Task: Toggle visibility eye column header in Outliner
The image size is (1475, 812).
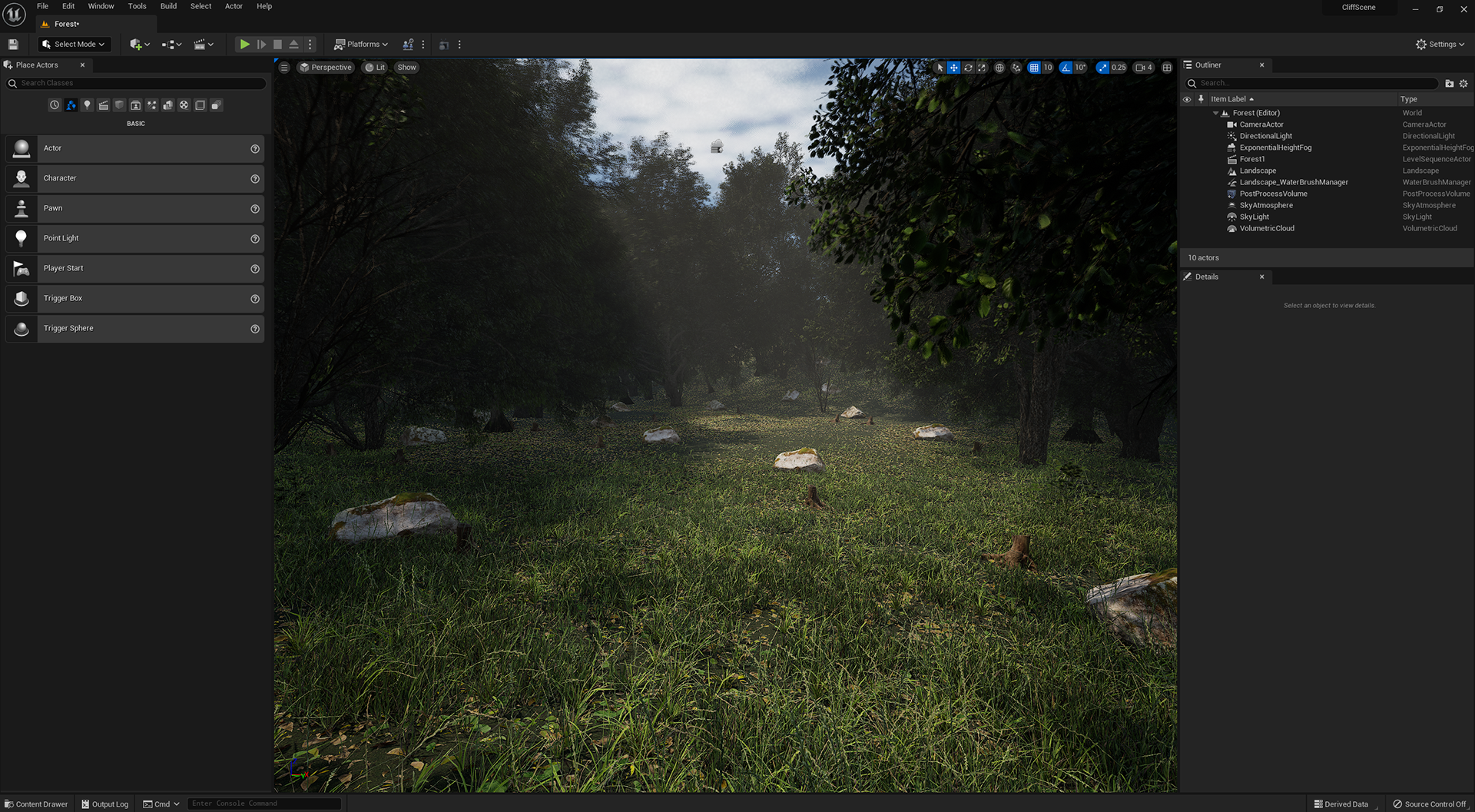Action: tap(1187, 99)
